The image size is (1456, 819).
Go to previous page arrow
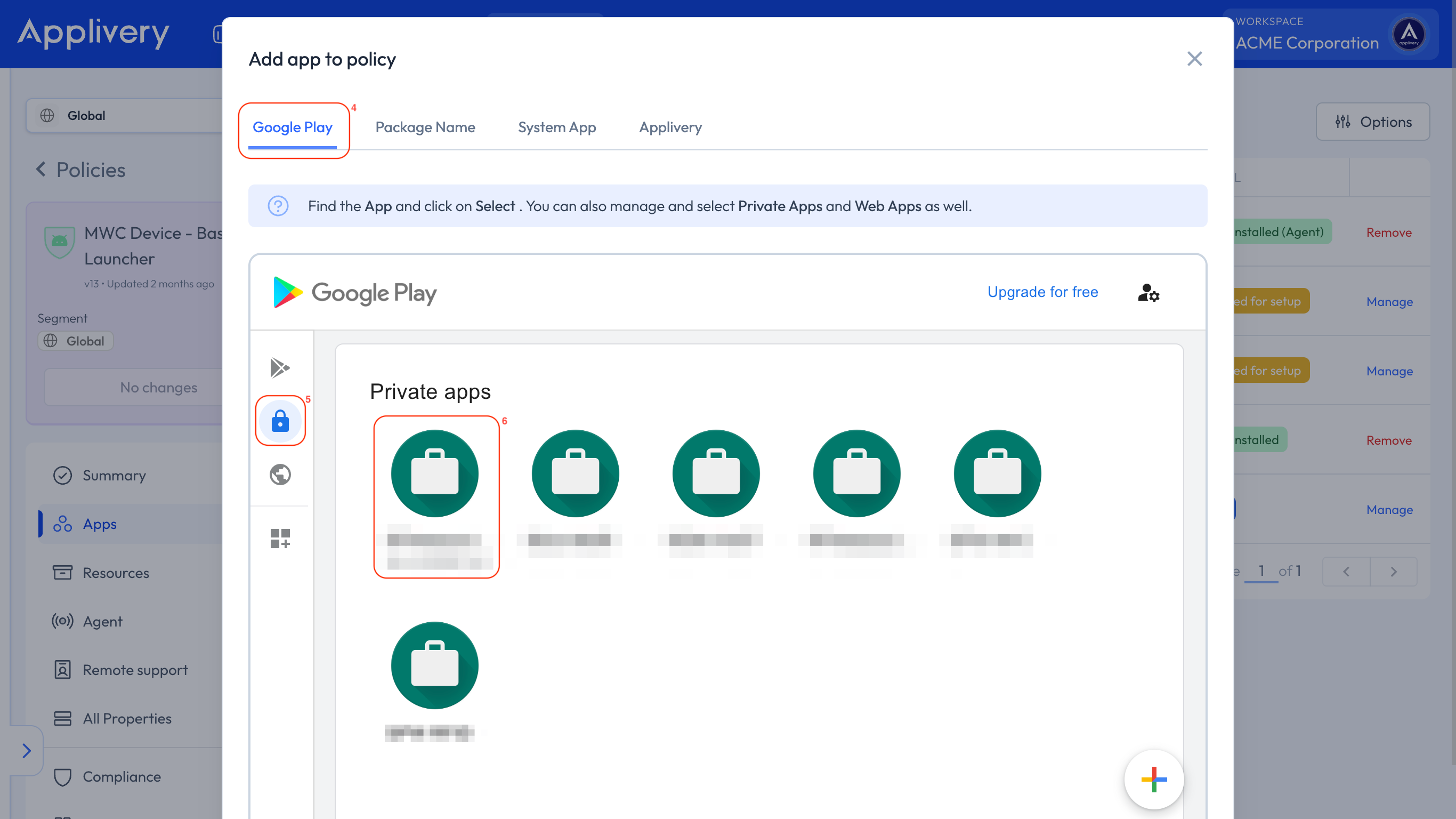[1346, 571]
